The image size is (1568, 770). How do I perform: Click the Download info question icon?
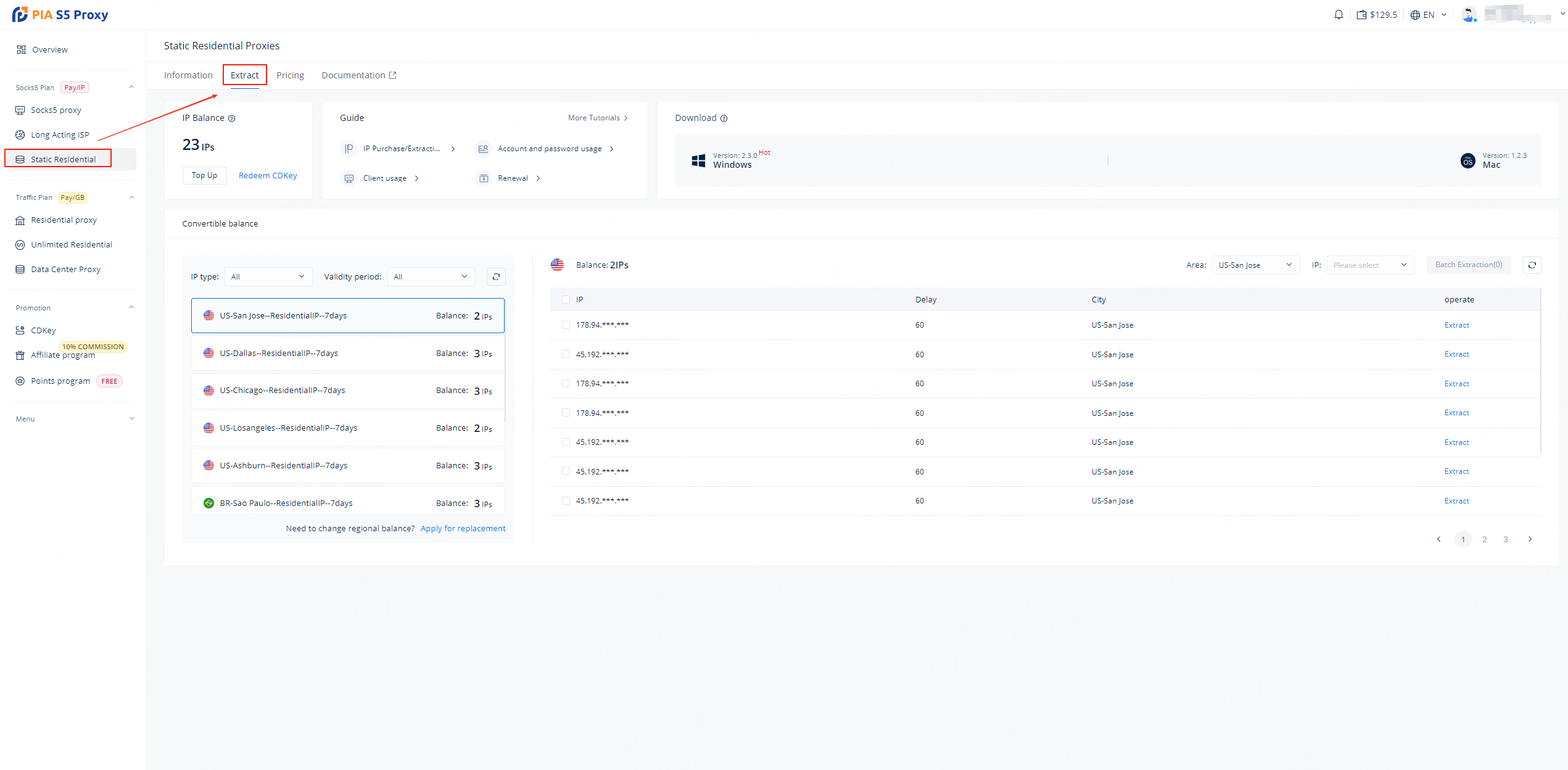coord(724,118)
